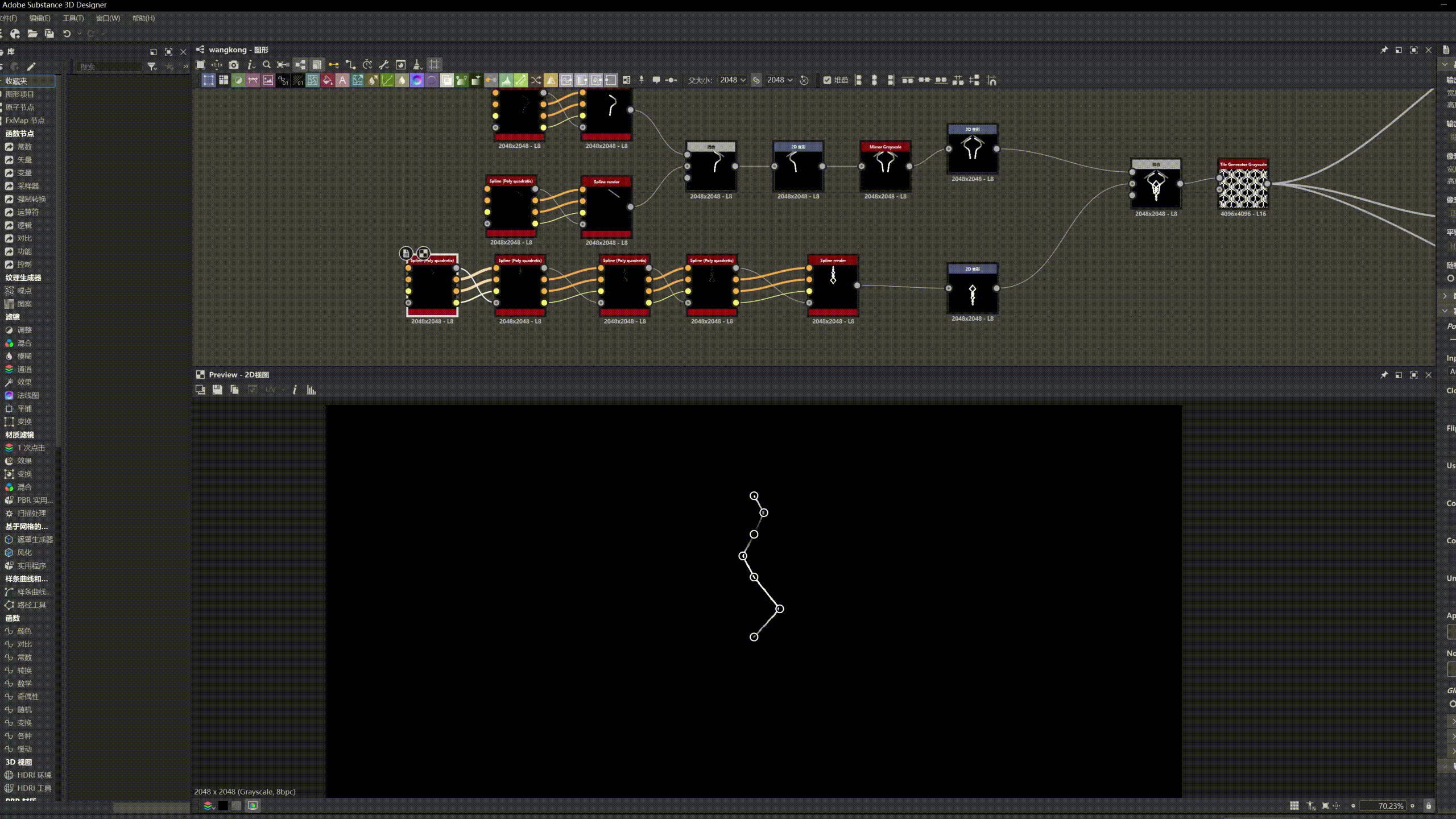The width and height of the screenshot is (1456, 819).
Task: Open the first 2048 parent size dropdown
Action: click(733, 80)
